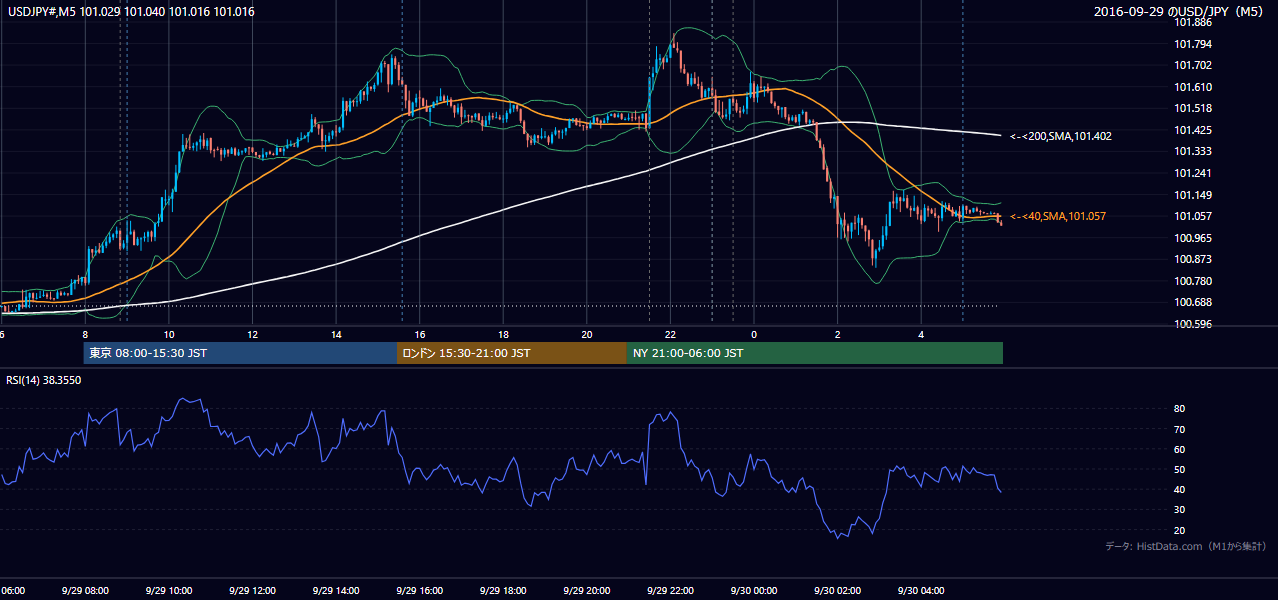Click the 9/30 00:00 time label
The image size is (1278, 600).
pyautogui.click(x=753, y=591)
